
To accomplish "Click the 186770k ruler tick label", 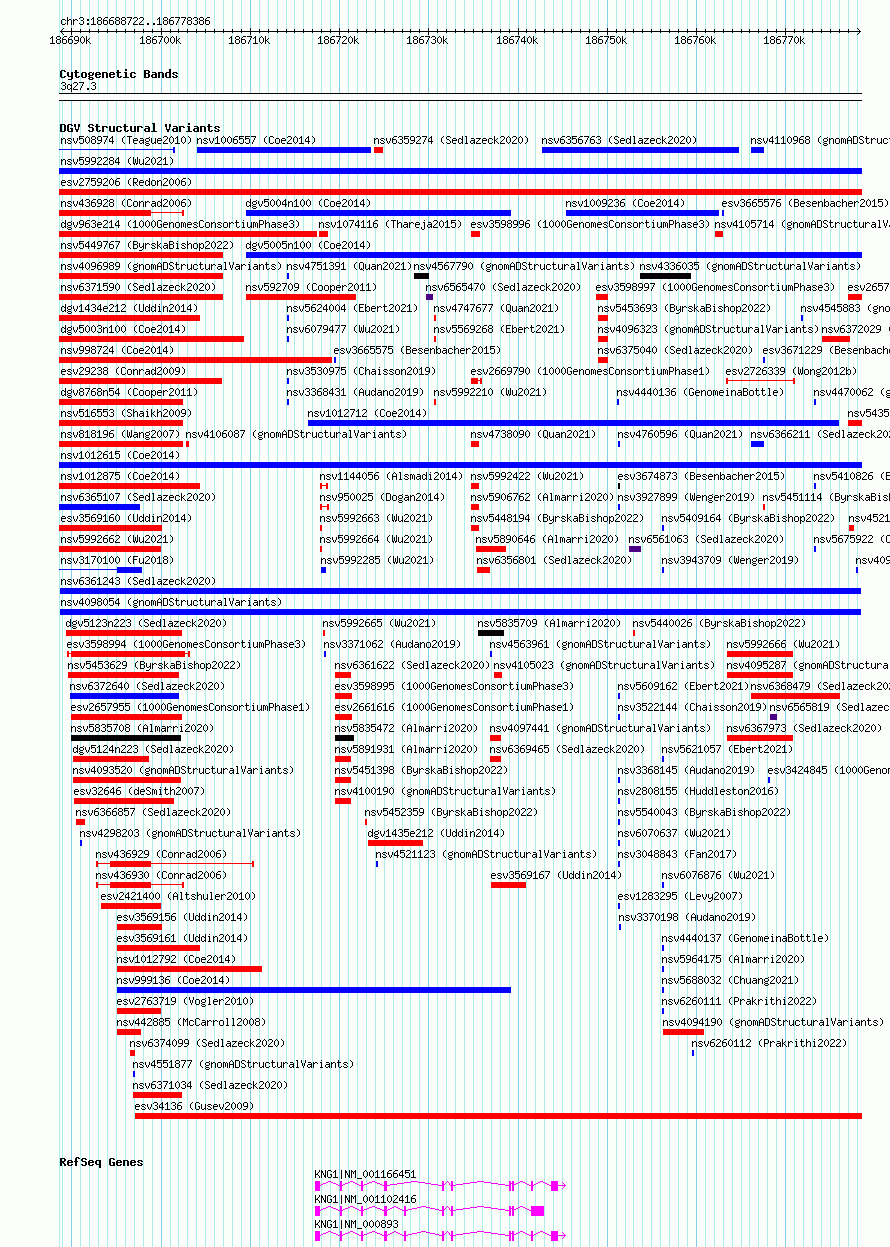I will coord(783,40).
